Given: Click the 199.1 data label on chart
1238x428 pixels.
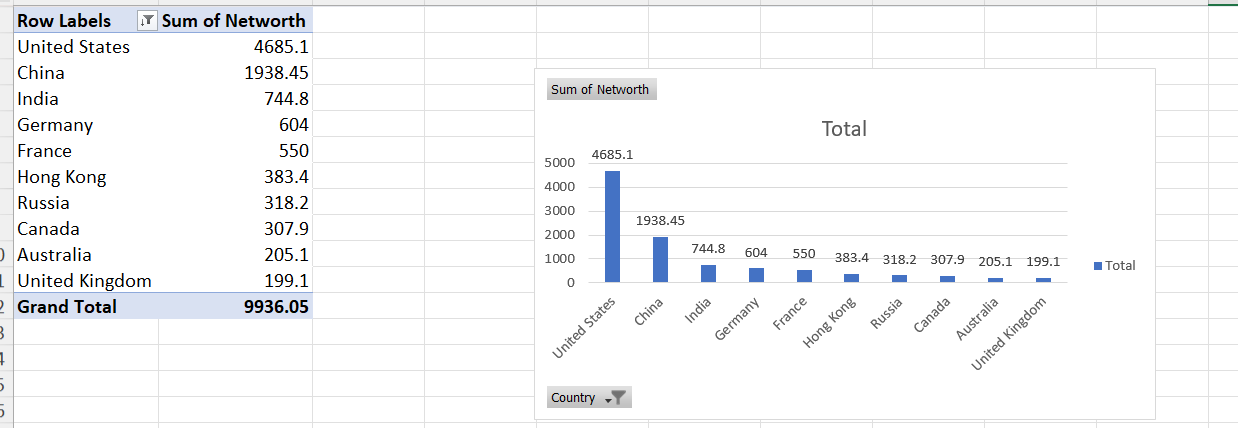Looking at the screenshot, I should click(x=1043, y=260).
